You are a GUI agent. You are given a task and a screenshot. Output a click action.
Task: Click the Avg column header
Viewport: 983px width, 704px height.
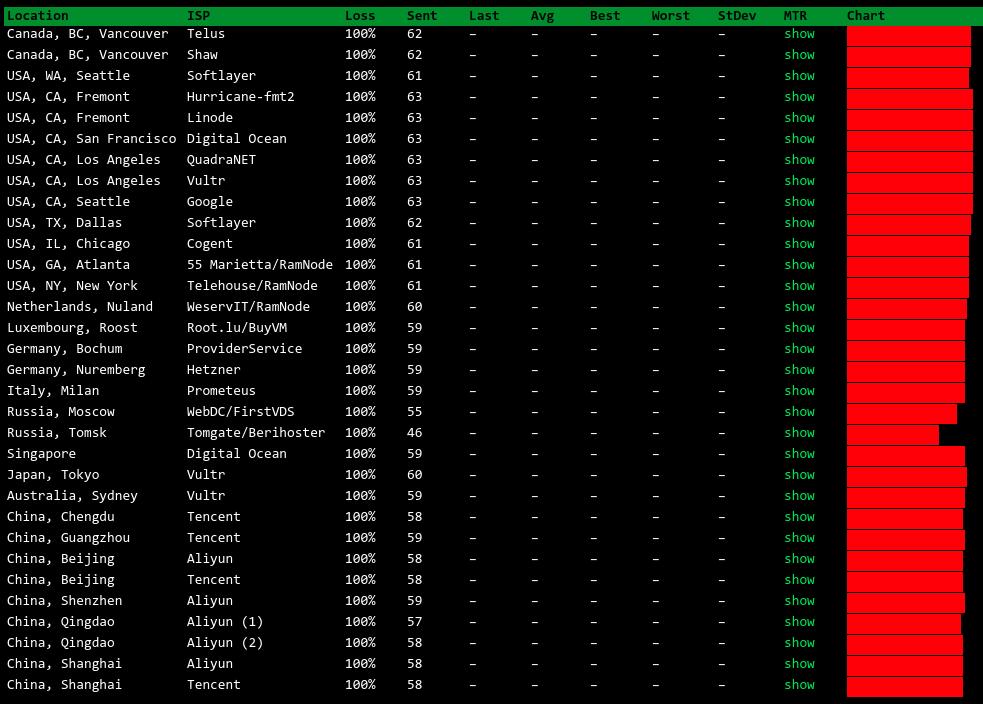[x=542, y=16]
